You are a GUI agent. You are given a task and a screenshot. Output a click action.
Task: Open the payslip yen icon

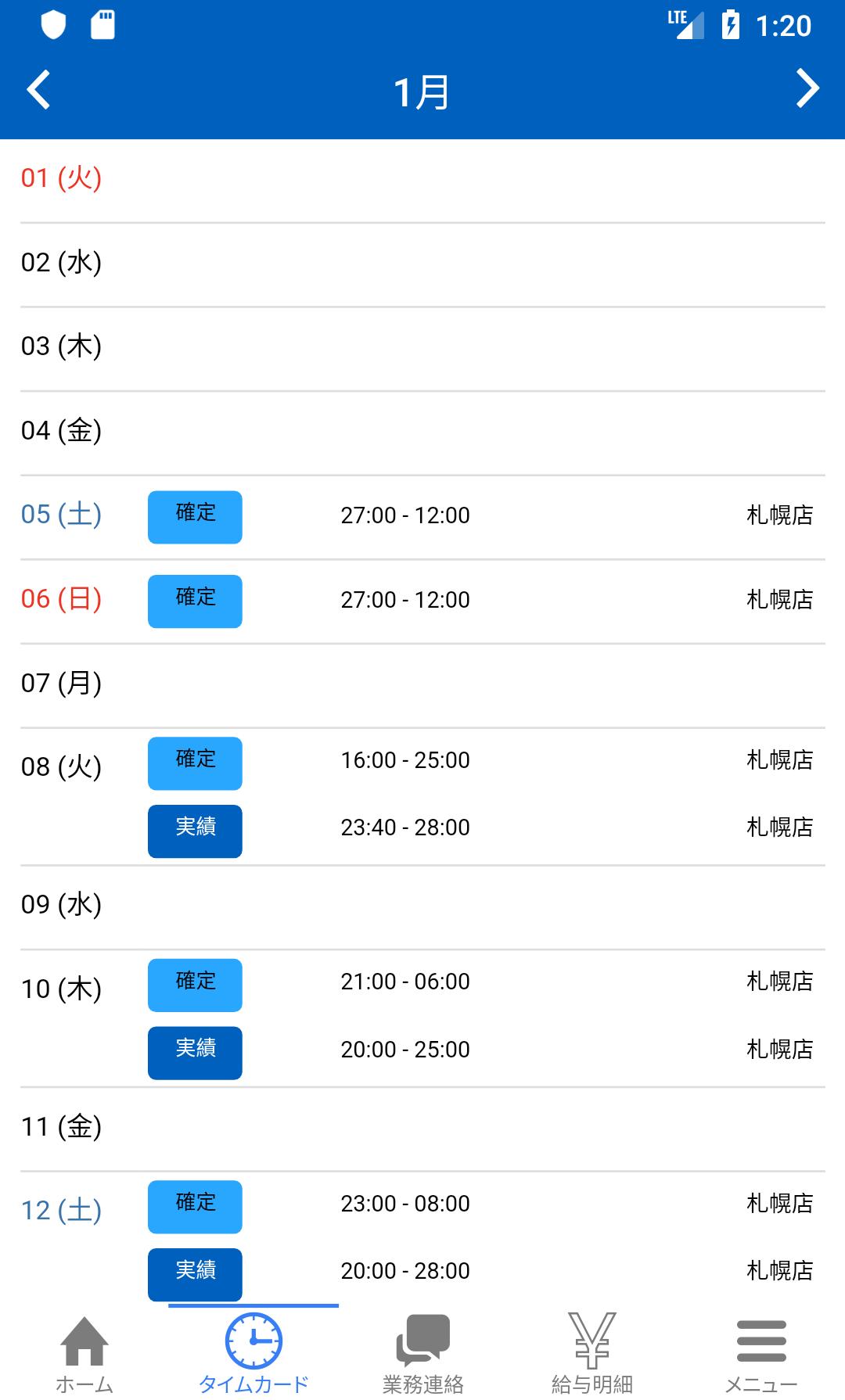[x=591, y=1341]
